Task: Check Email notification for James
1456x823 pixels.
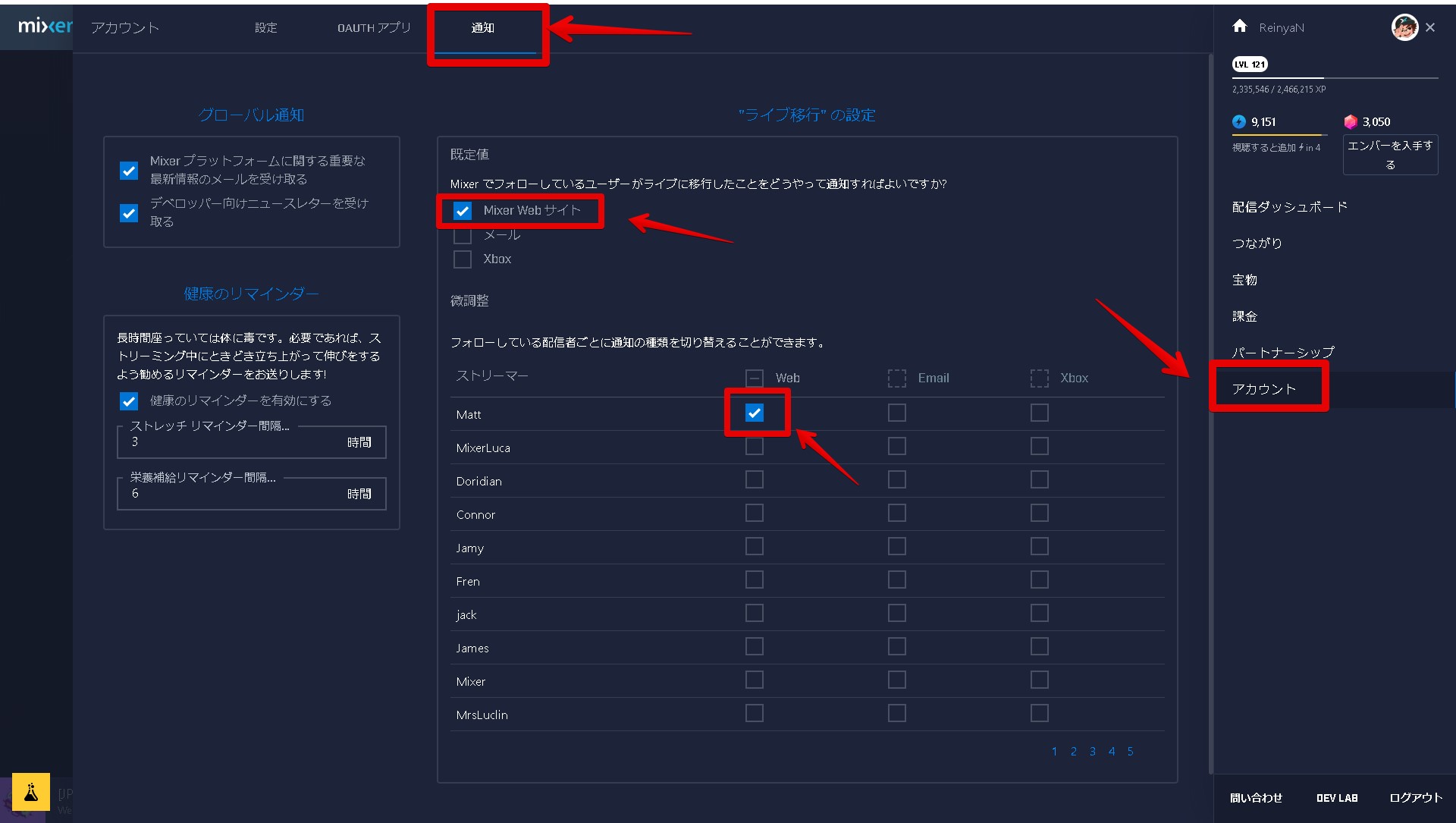Action: point(897,646)
